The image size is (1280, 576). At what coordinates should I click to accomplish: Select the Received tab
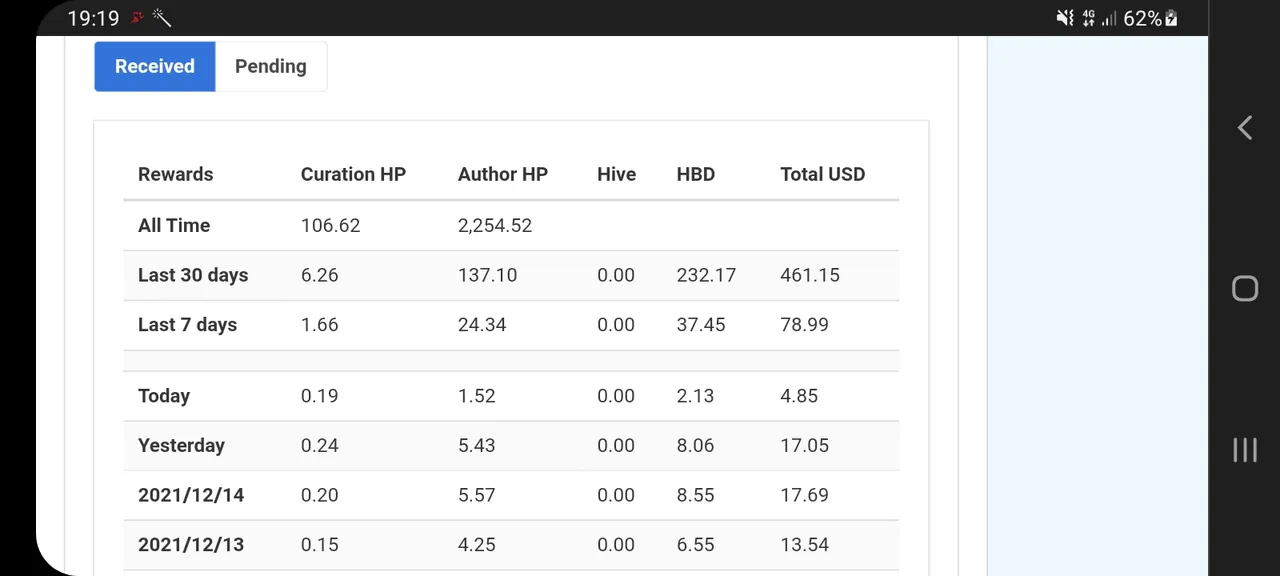(155, 67)
